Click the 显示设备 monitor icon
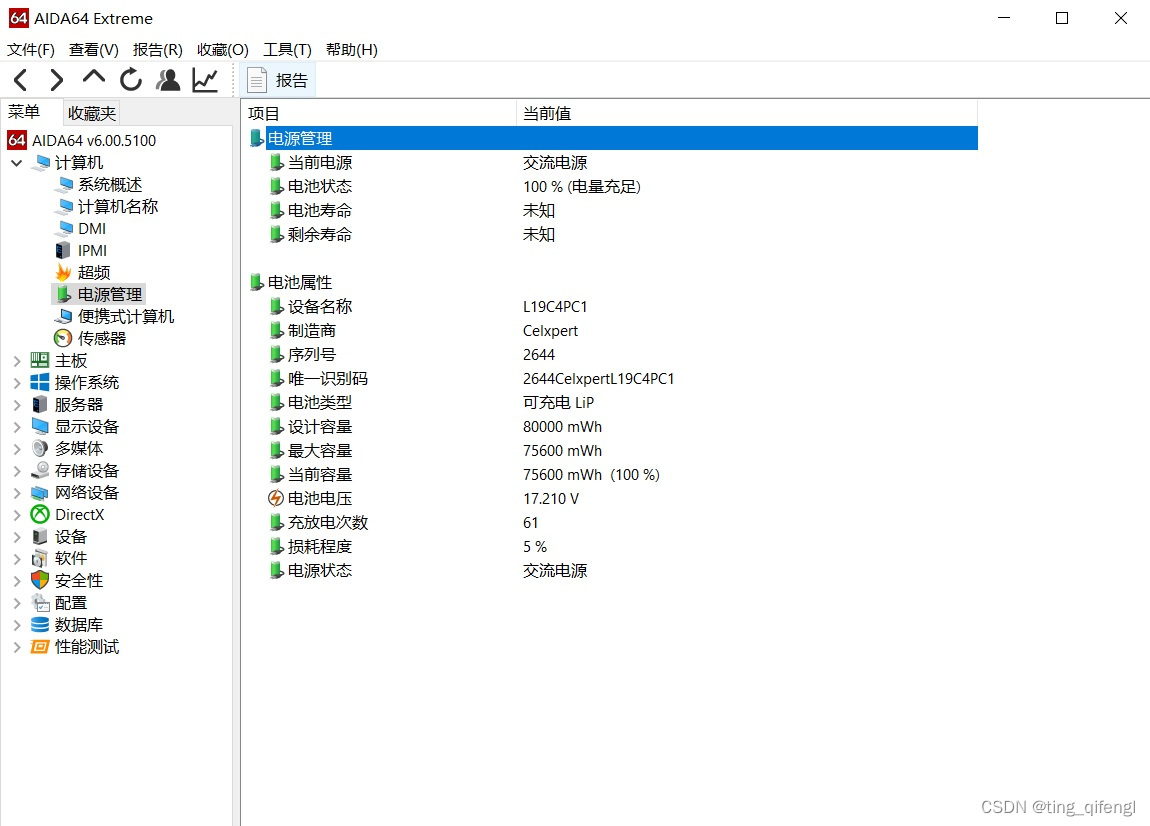 (40, 426)
